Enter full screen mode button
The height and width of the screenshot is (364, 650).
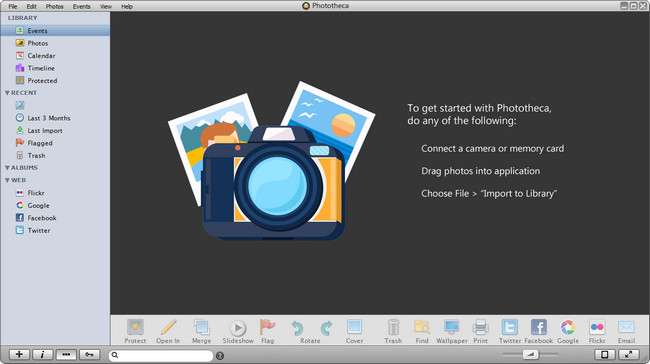point(628,354)
